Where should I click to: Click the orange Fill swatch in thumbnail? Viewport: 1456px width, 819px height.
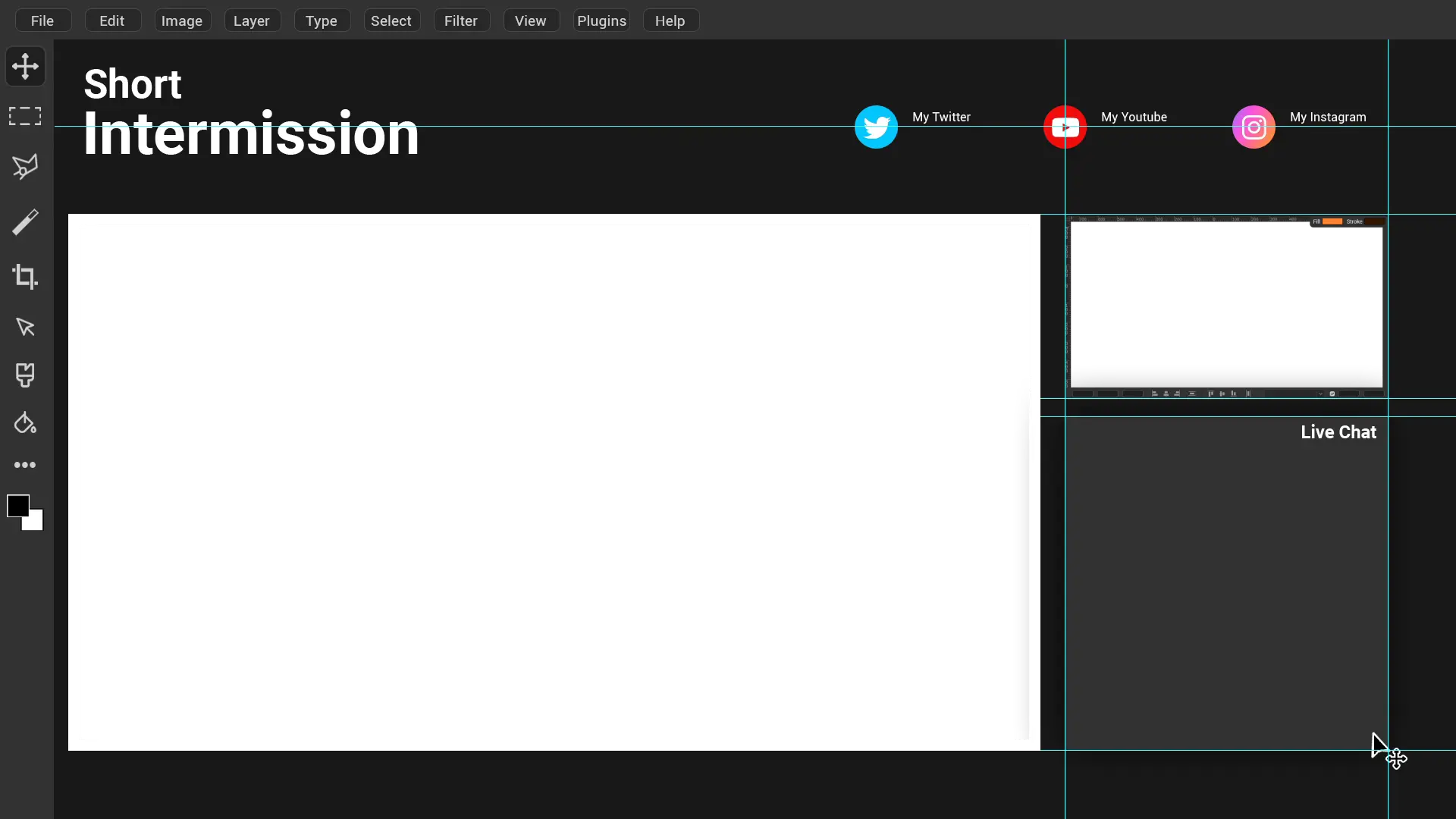pyautogui.click(x=1332, y=221)
